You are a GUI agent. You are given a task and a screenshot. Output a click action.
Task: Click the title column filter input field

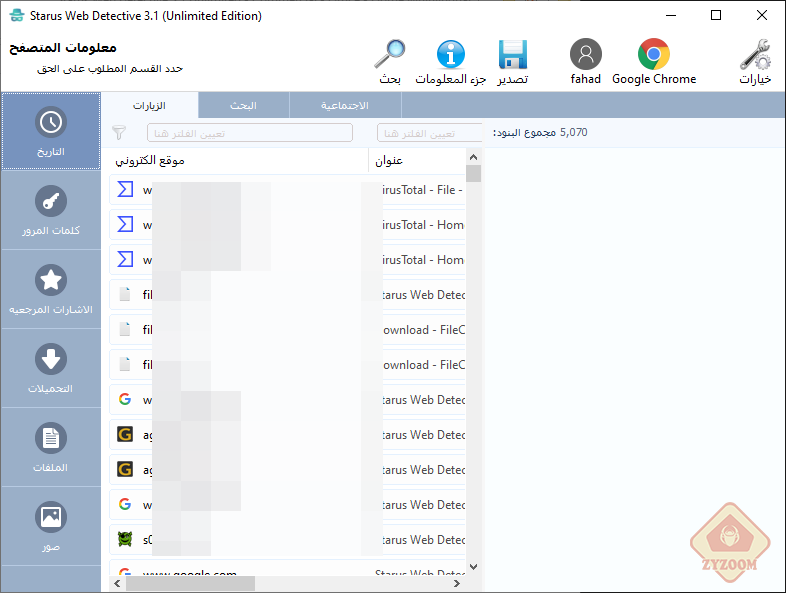pos(429,133)
